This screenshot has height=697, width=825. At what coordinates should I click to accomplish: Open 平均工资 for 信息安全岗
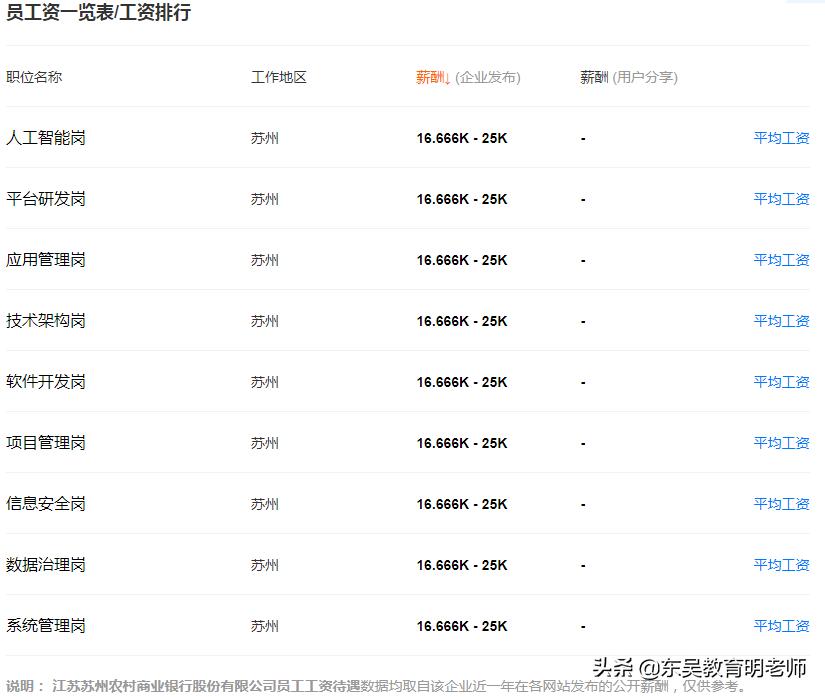pyautogui.click(x=782, y=504)
